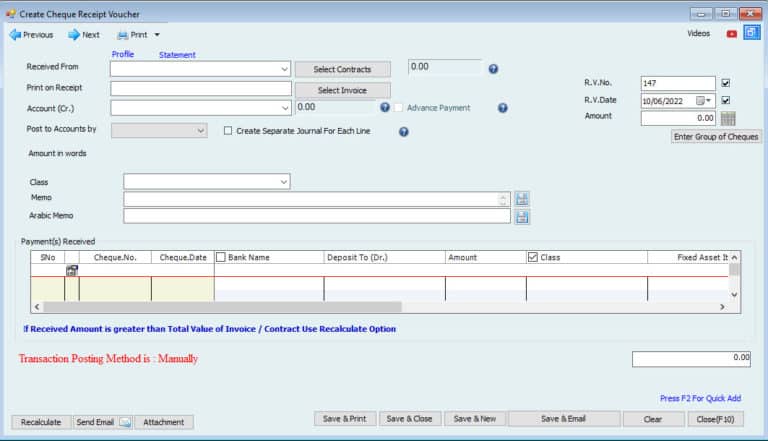Open the Statement tab link
Viewport: 768px width, 441px height.
coord(177,55)
